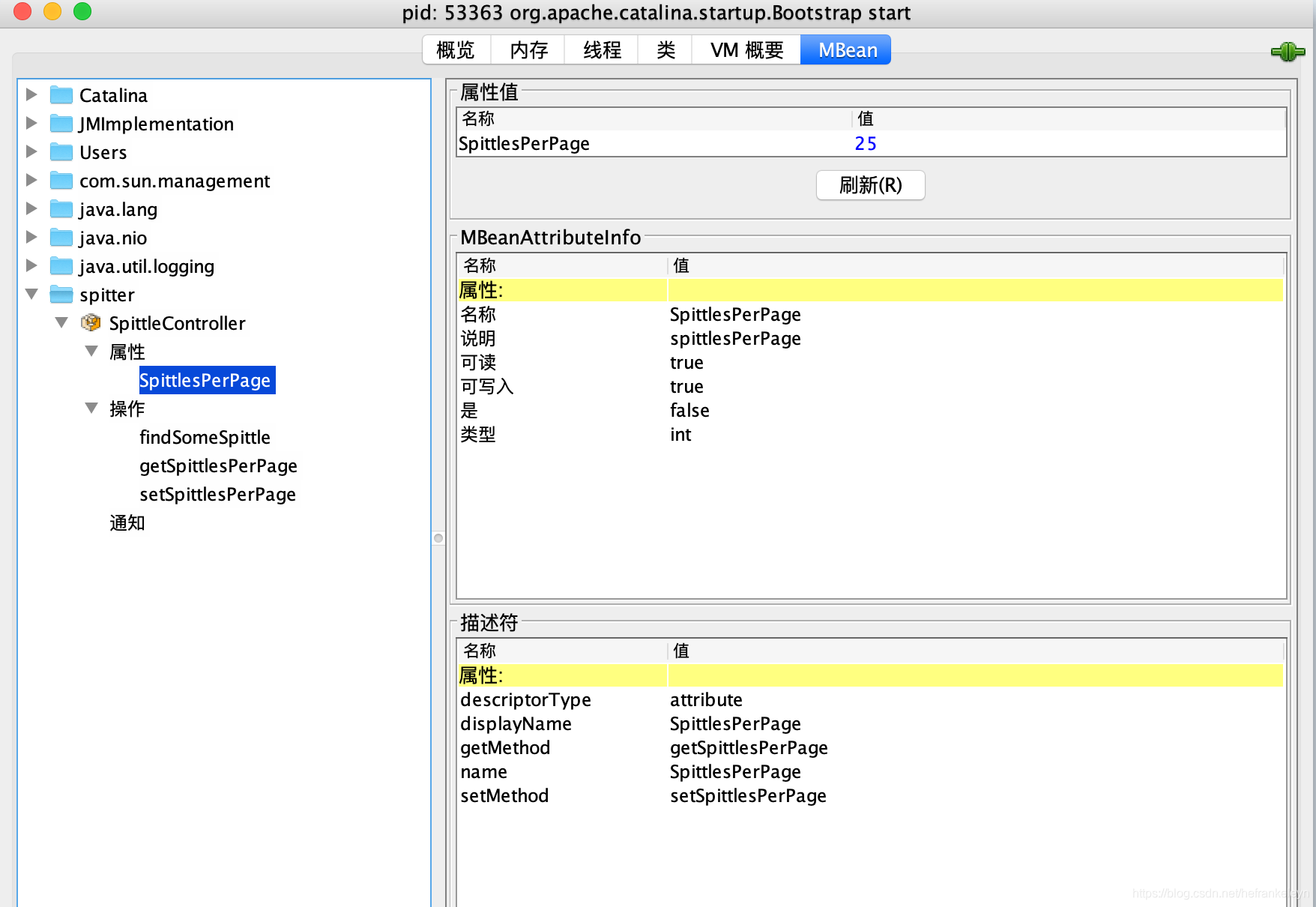Image resolution: width=1316 pixels, height=907 pixels.
Task: Switch to the 线程 tab
Action: pyautogui.click(x=602, y=50)
